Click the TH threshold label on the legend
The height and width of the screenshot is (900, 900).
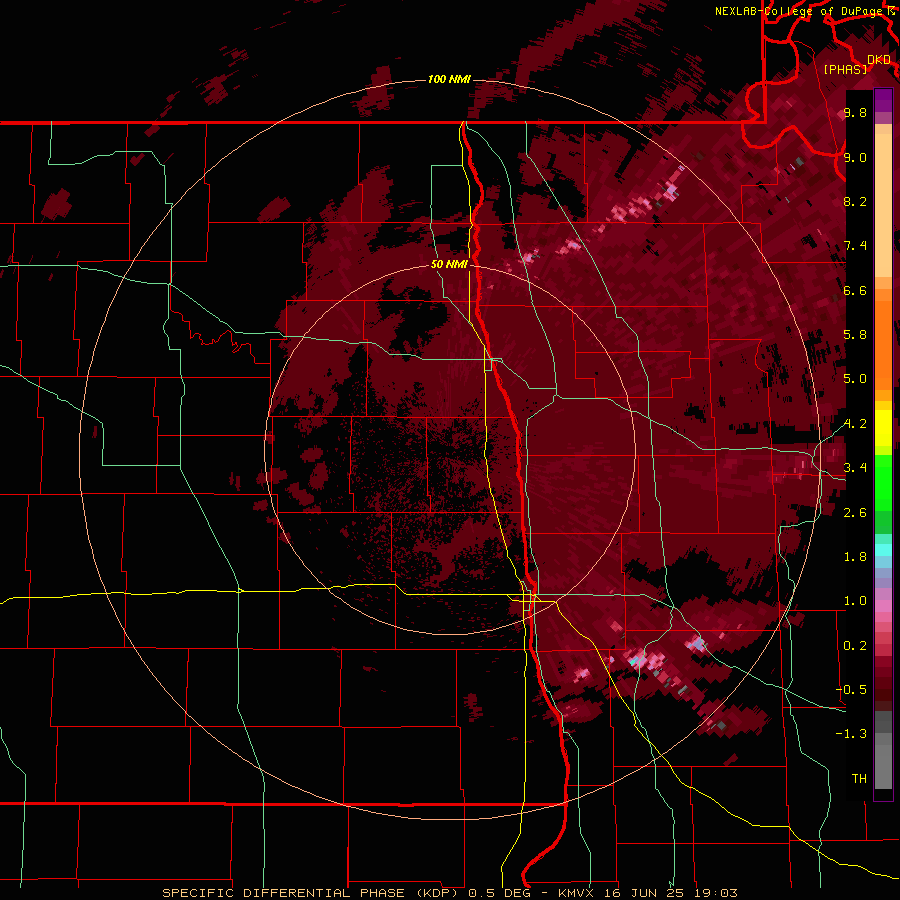[859, 779]
